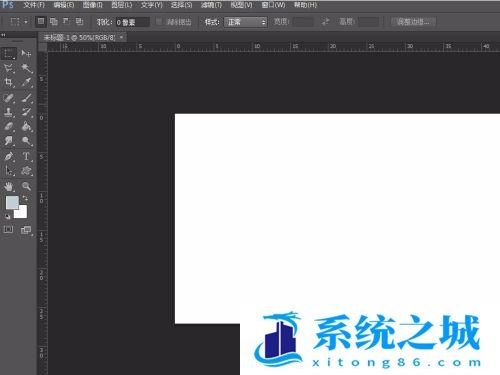Swap foreground and background colors
This screenshot has width=500, height=375.
pyautogui.click(x=25, y=198)
